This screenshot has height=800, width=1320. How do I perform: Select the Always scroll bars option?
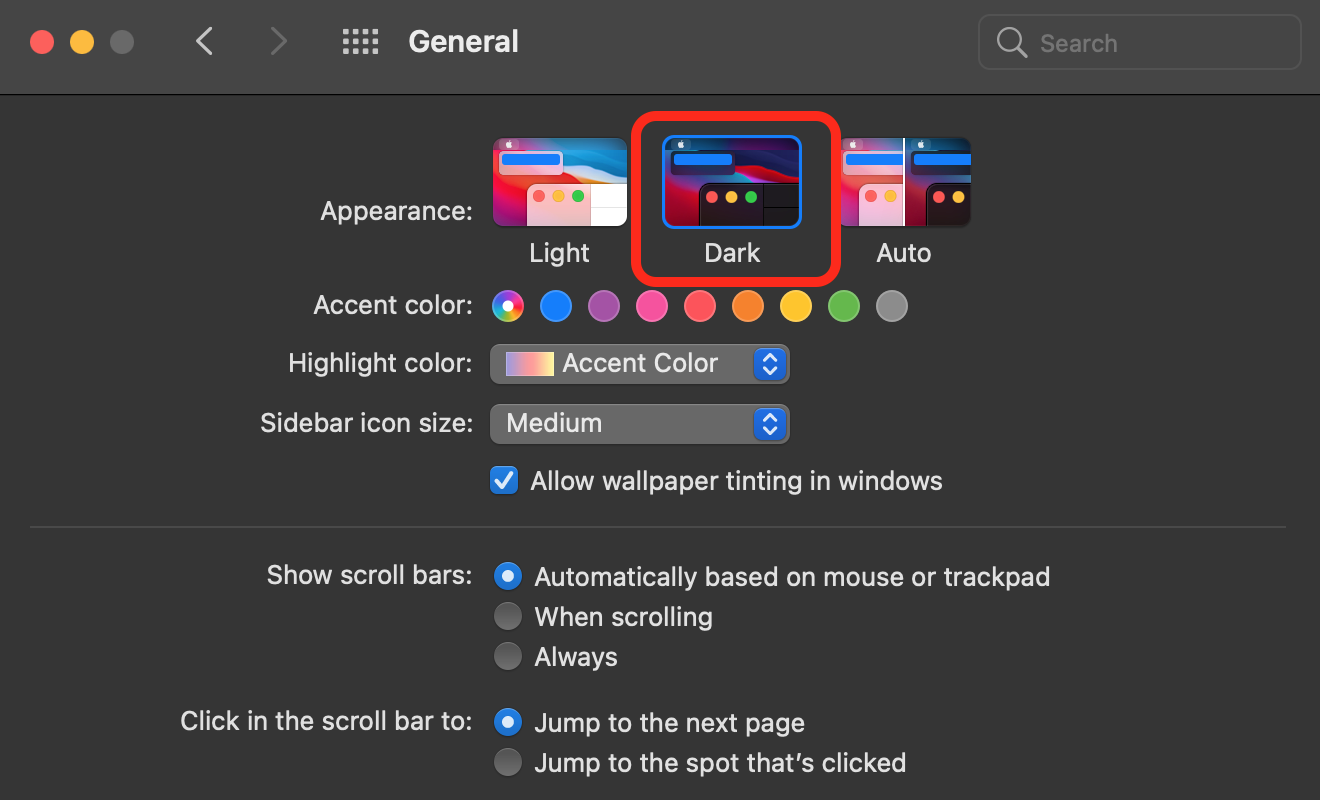(x=508, y=656)
